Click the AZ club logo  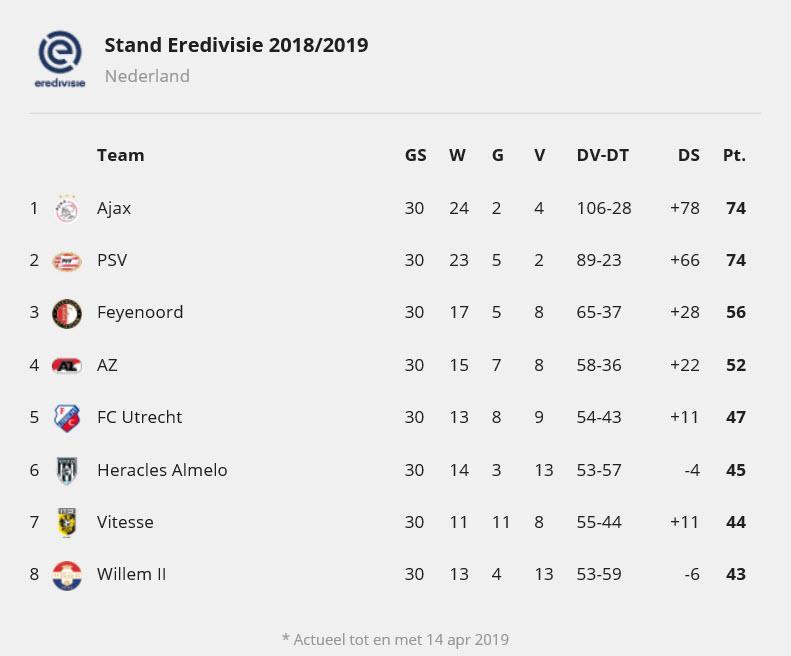pos(67,365)
